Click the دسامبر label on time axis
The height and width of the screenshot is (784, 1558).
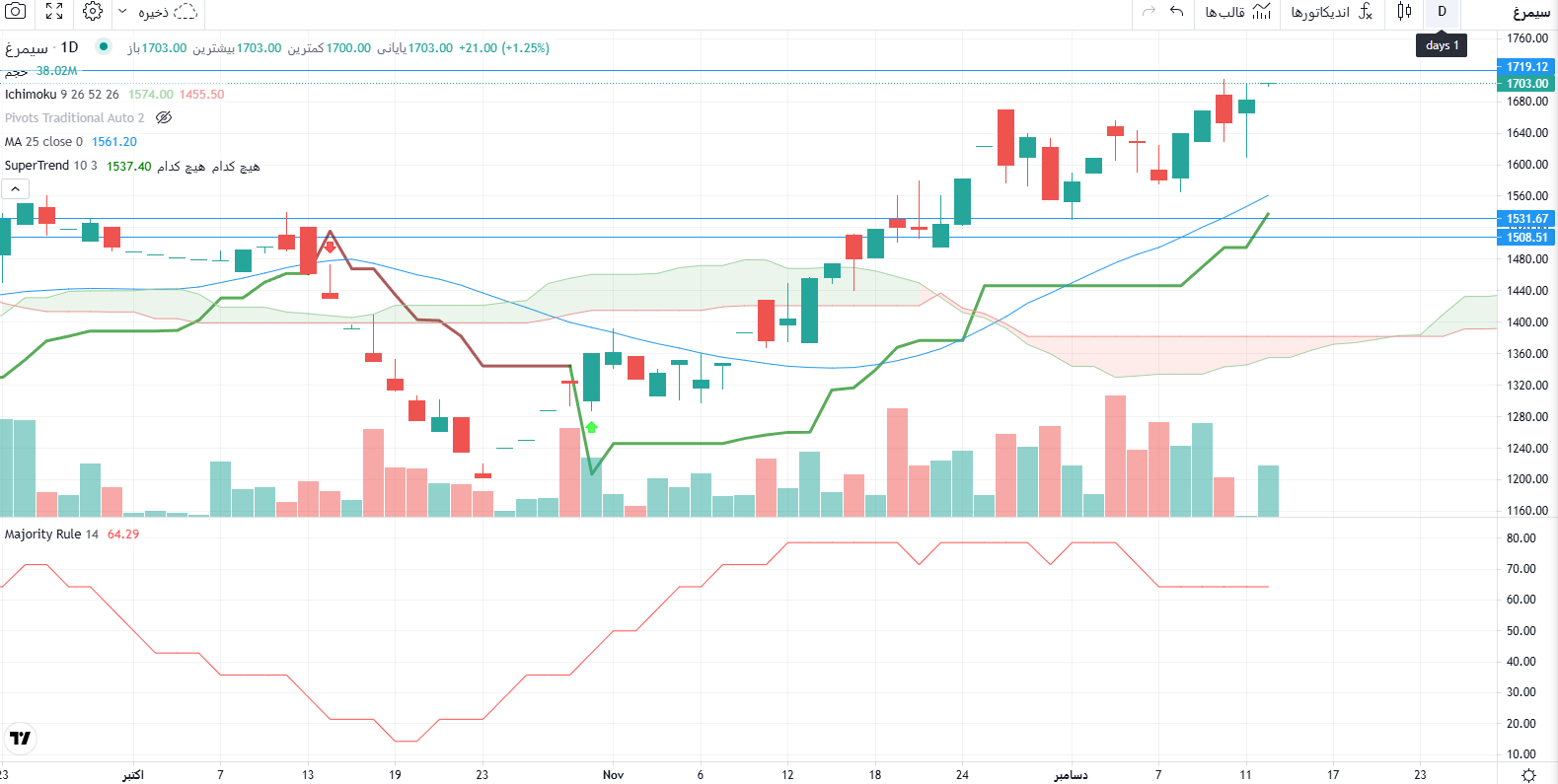(1071, 775)
